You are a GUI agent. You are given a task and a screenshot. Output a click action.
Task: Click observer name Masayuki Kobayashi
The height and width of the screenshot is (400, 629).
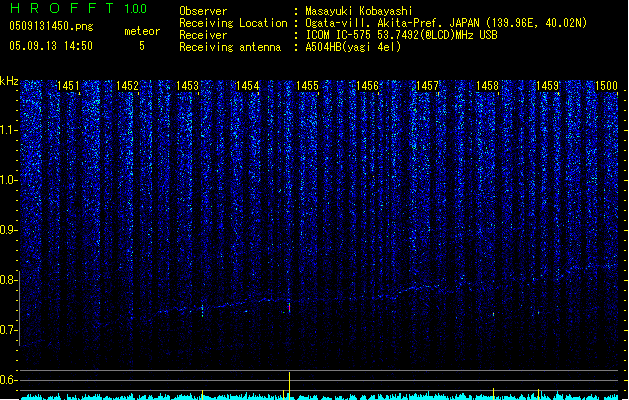coord(359,11)
